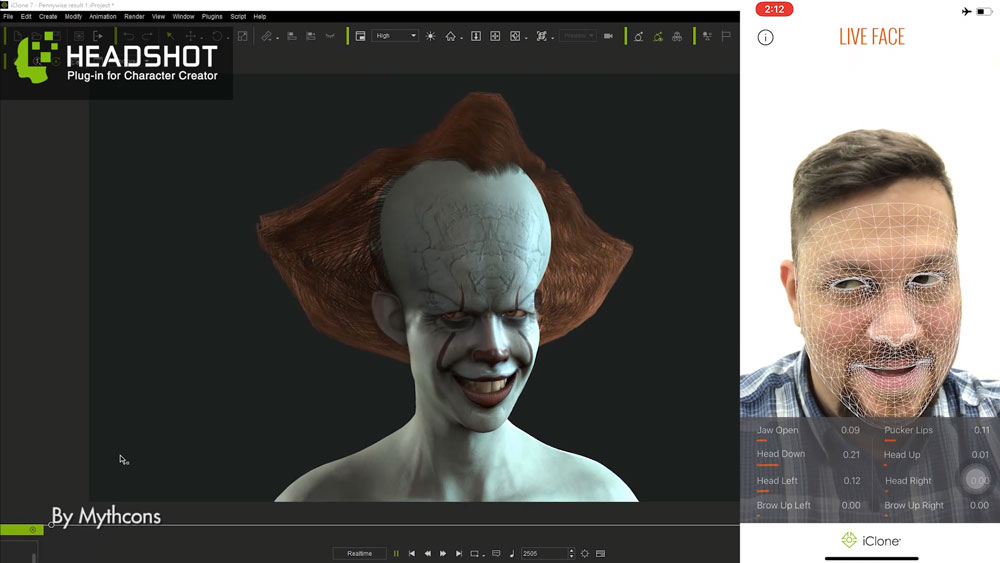Click the focus frame selection icon

click(x=541, y=36)
